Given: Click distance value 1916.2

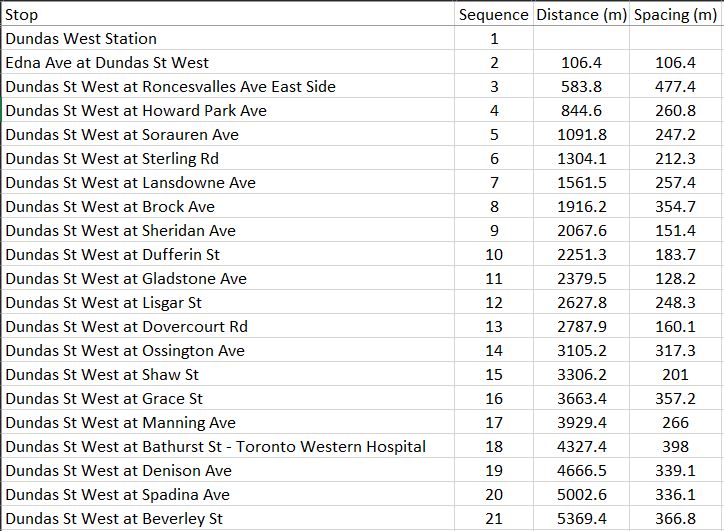Looking at the screenshot, I should click(581, 207).
